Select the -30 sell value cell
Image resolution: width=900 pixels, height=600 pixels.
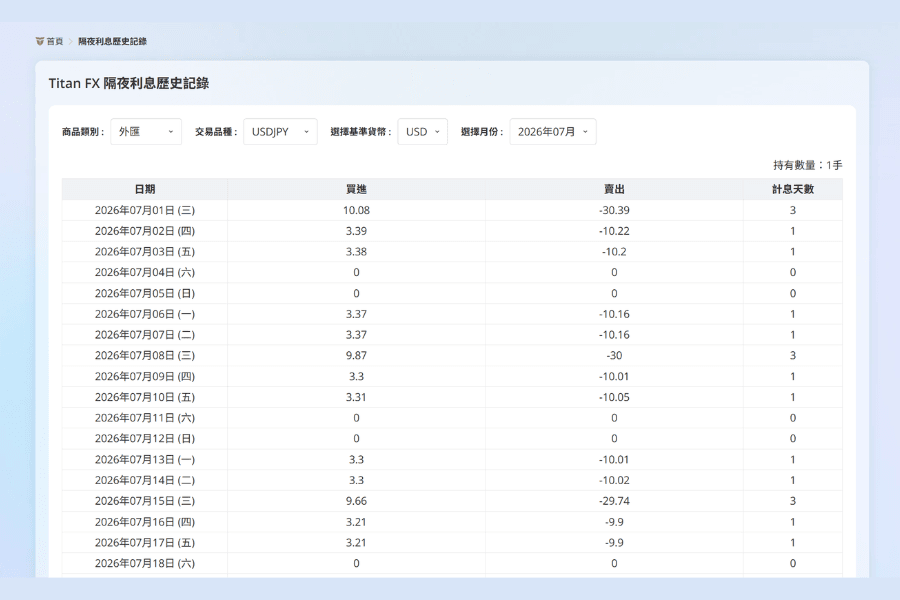click(614, 355)
